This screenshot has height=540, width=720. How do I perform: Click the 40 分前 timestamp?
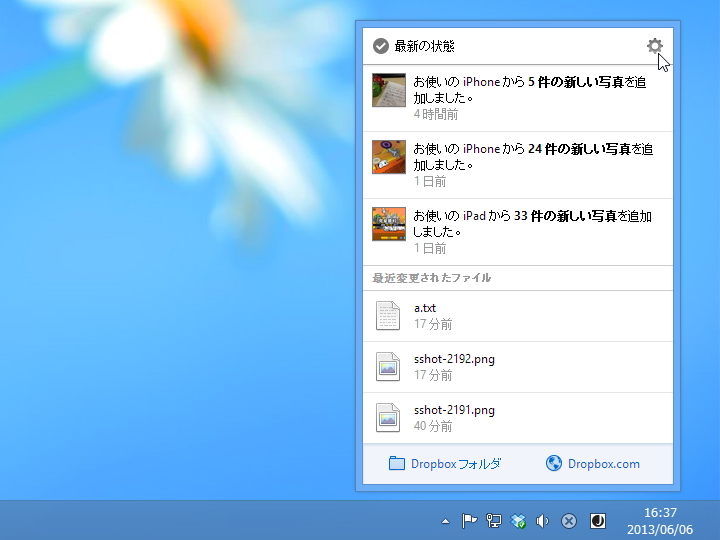(x=433, y=426)
